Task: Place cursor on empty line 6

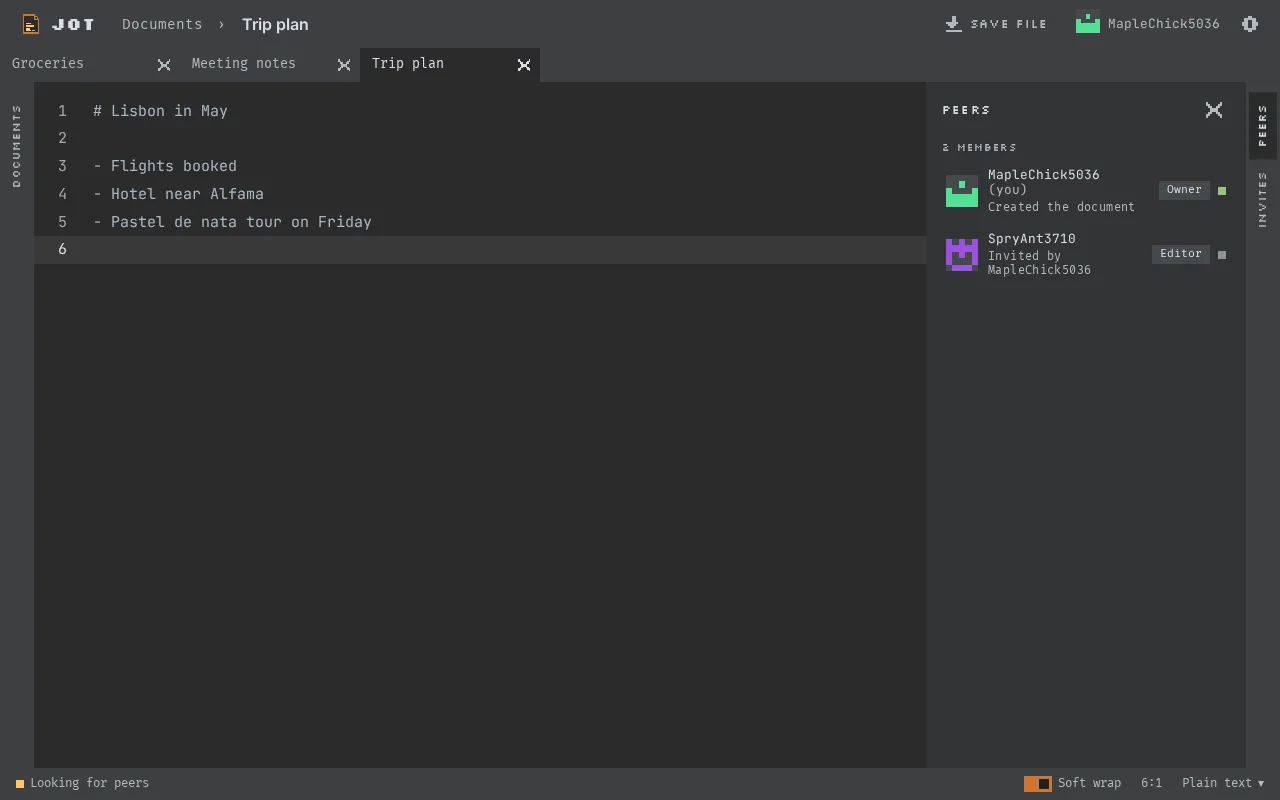Action: point(480,250)
